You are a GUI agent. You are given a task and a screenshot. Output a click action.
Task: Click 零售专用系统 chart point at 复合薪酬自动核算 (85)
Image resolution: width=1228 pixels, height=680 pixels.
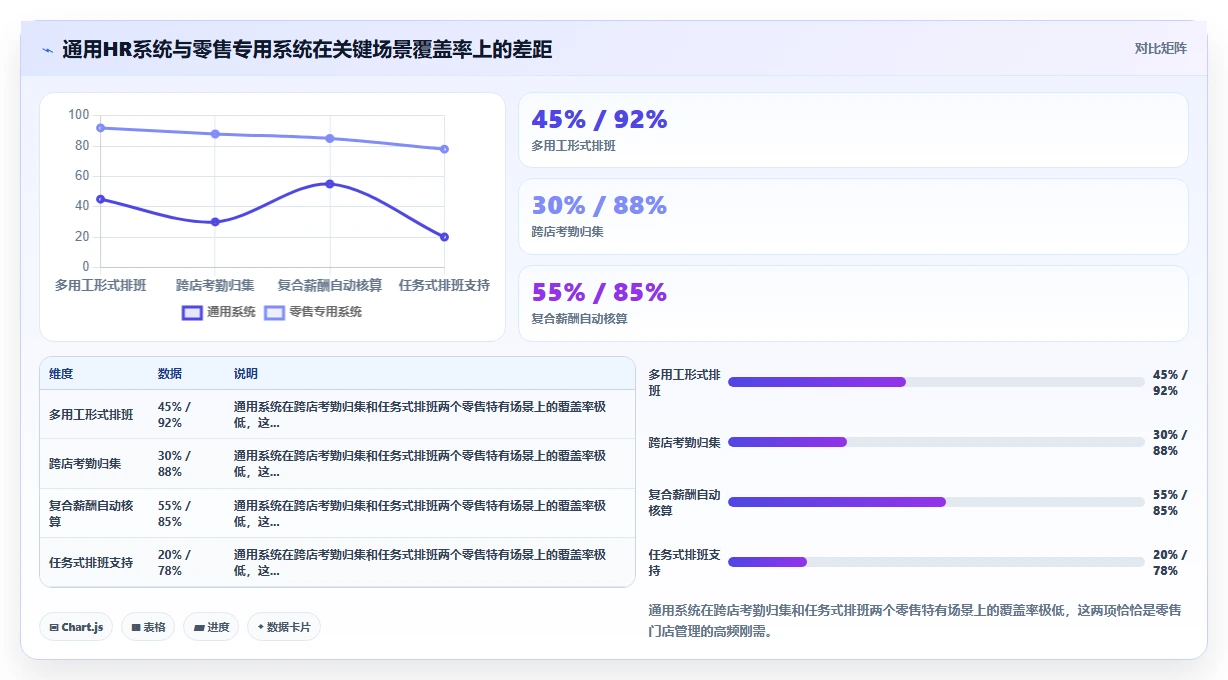click(330, 138)
